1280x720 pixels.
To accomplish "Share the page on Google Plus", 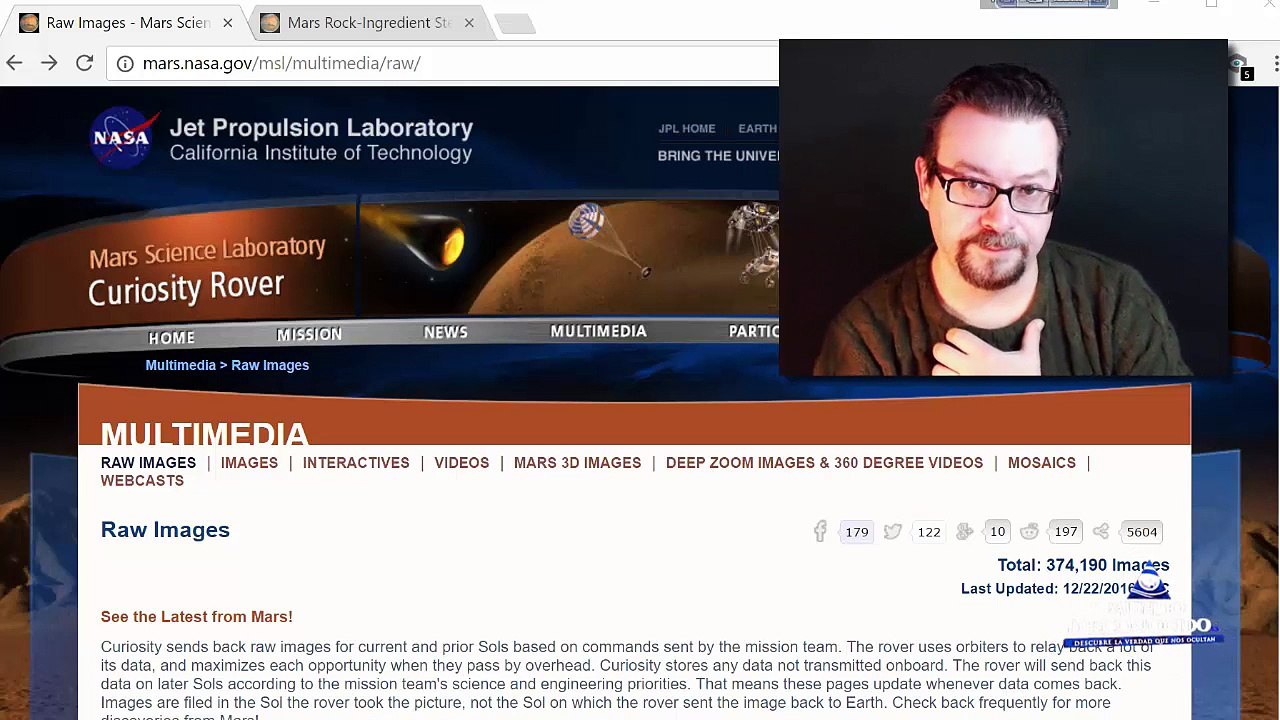I will (964, 531).
